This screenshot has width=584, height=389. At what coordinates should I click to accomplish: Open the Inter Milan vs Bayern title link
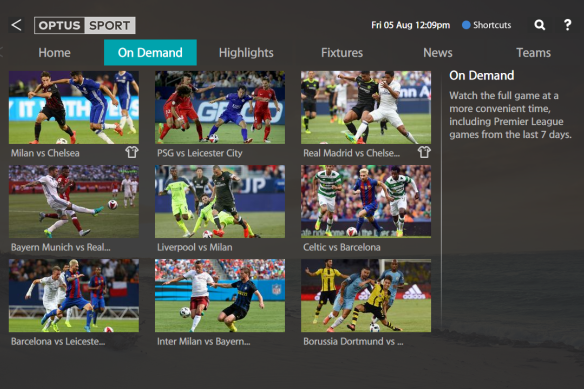click(x=204, y=342)
